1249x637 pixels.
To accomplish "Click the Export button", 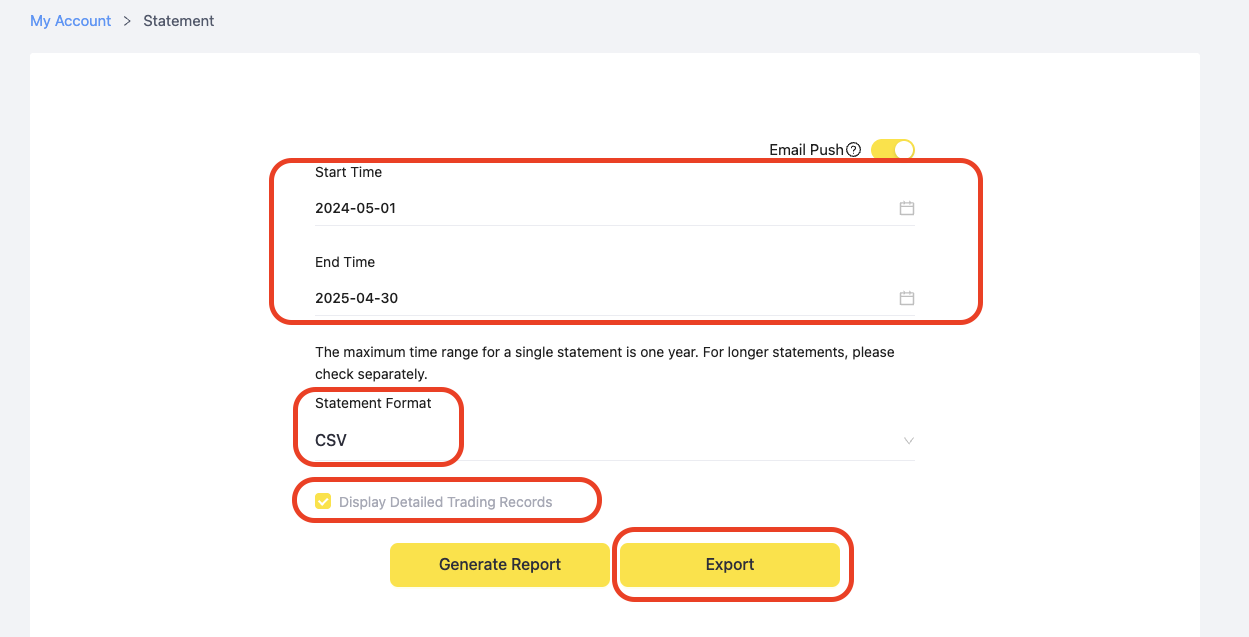I will [x=730, y=564].
